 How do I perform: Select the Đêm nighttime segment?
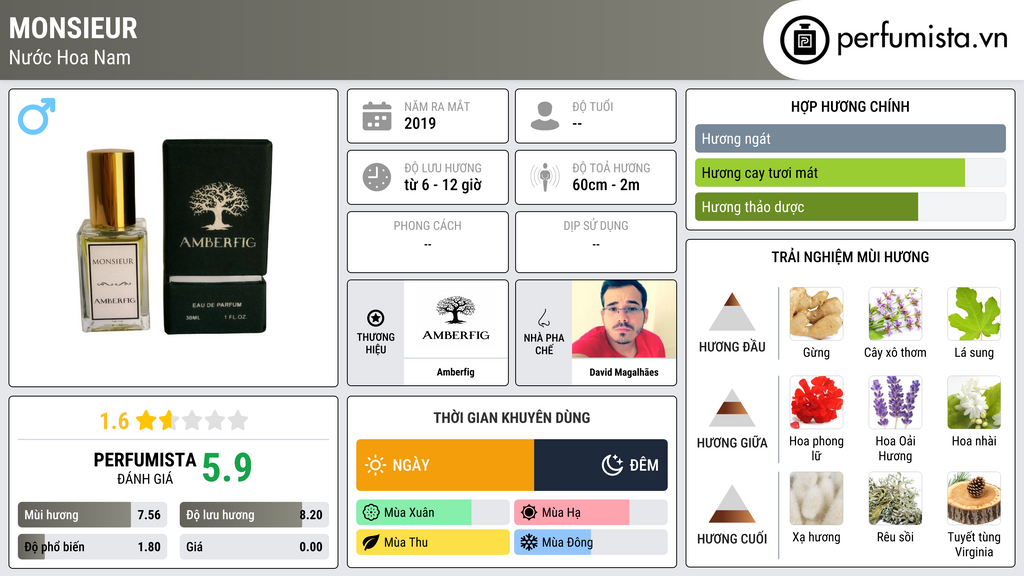[601, 465]
